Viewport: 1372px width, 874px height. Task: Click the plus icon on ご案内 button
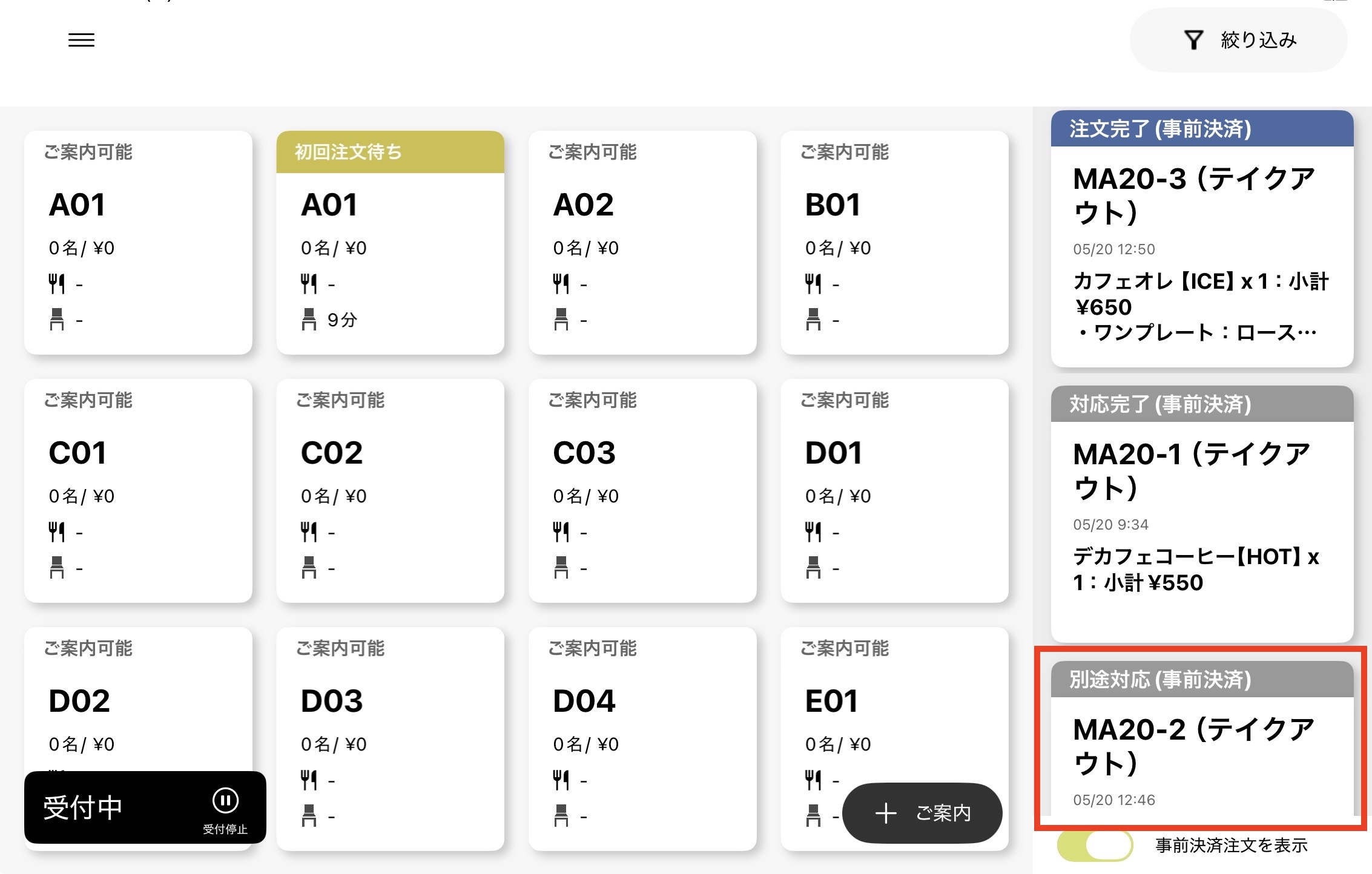click(885, 813)
